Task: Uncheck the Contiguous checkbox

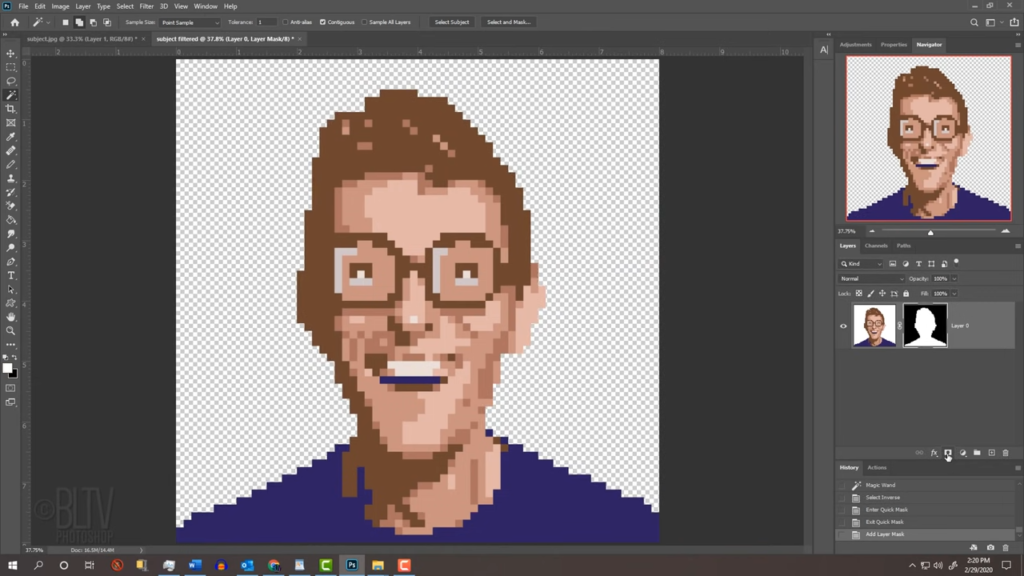Action: coord(323,22)
